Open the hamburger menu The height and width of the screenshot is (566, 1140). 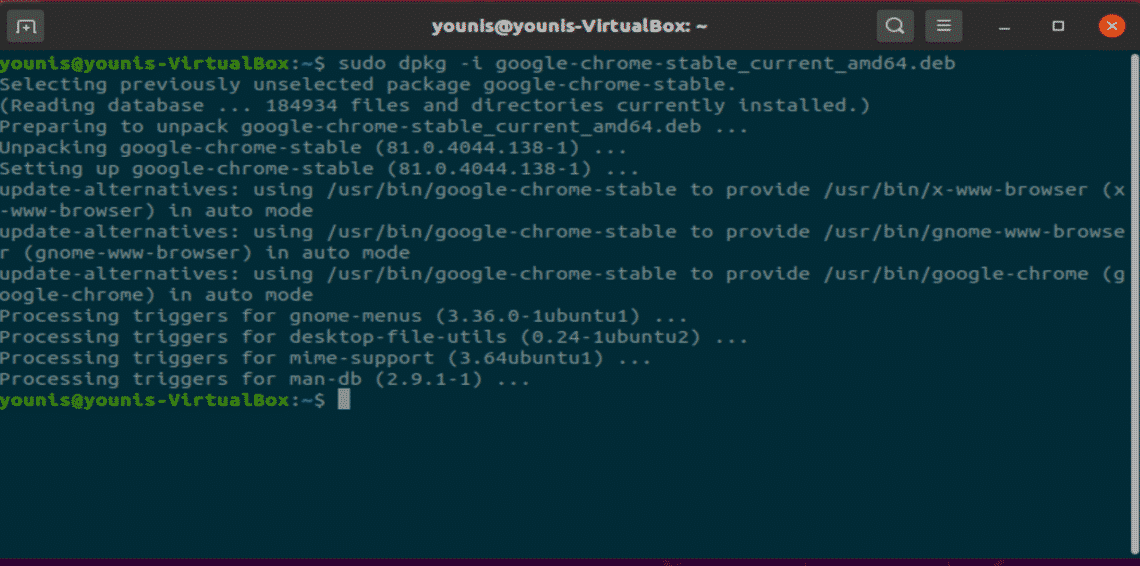(944, 25)
